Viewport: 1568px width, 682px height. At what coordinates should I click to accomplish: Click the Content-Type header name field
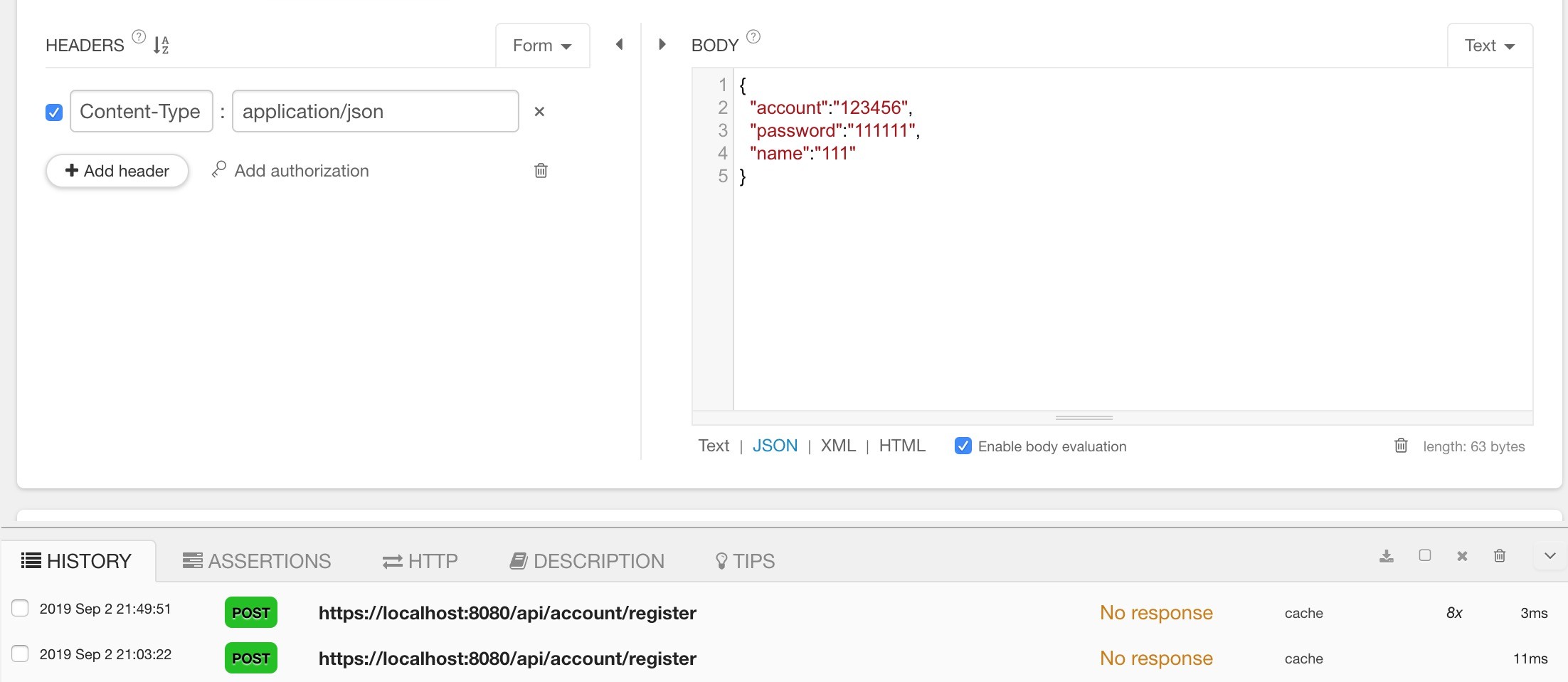click(x=142, y=111)
